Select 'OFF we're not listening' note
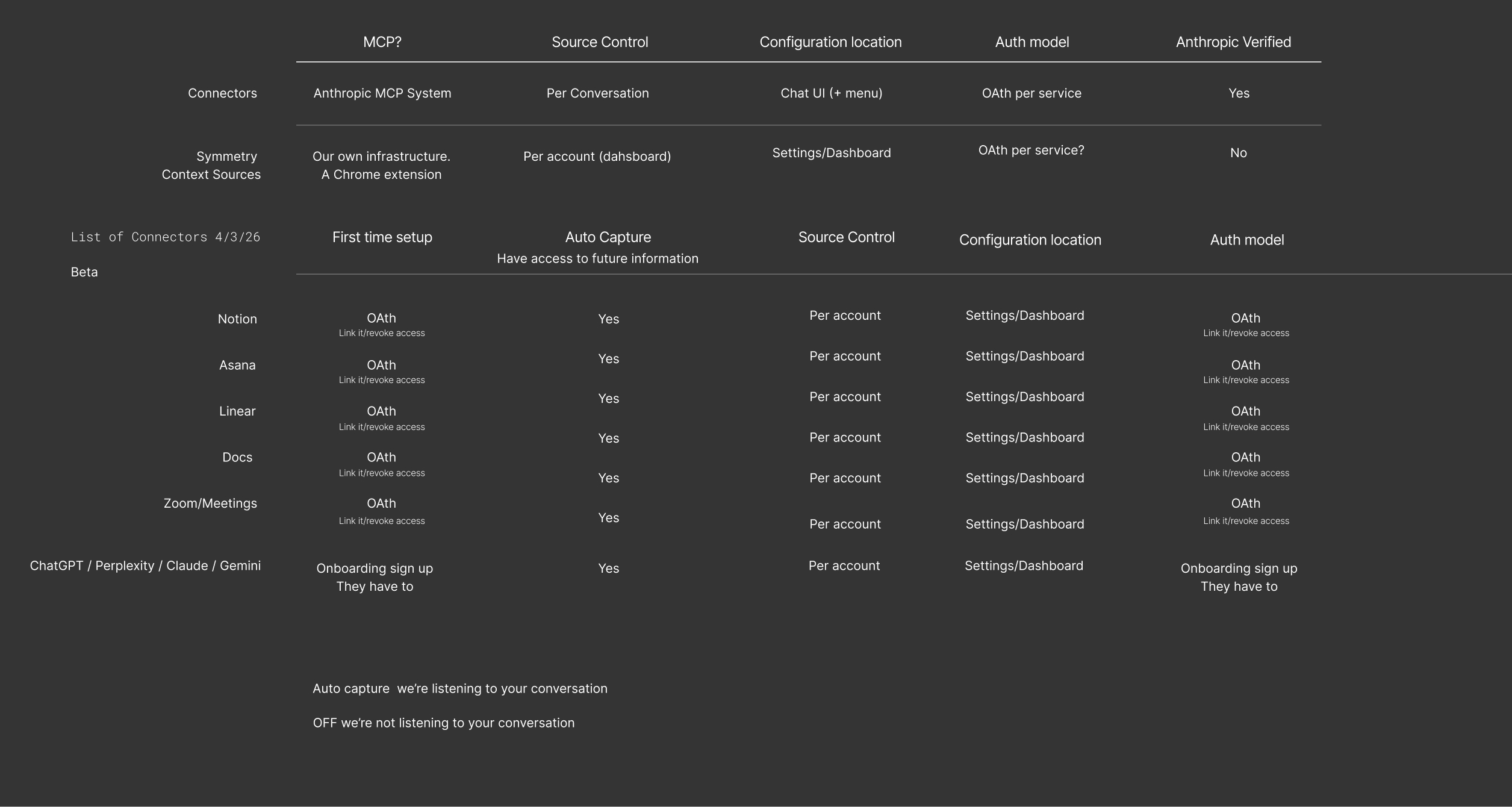The image size is (1512, 807). pos(444,723)
